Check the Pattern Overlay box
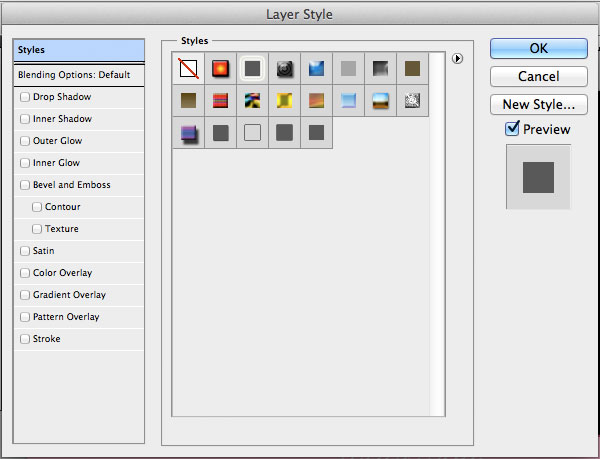The width and height of the screenshot is (600, 459). 25,317
